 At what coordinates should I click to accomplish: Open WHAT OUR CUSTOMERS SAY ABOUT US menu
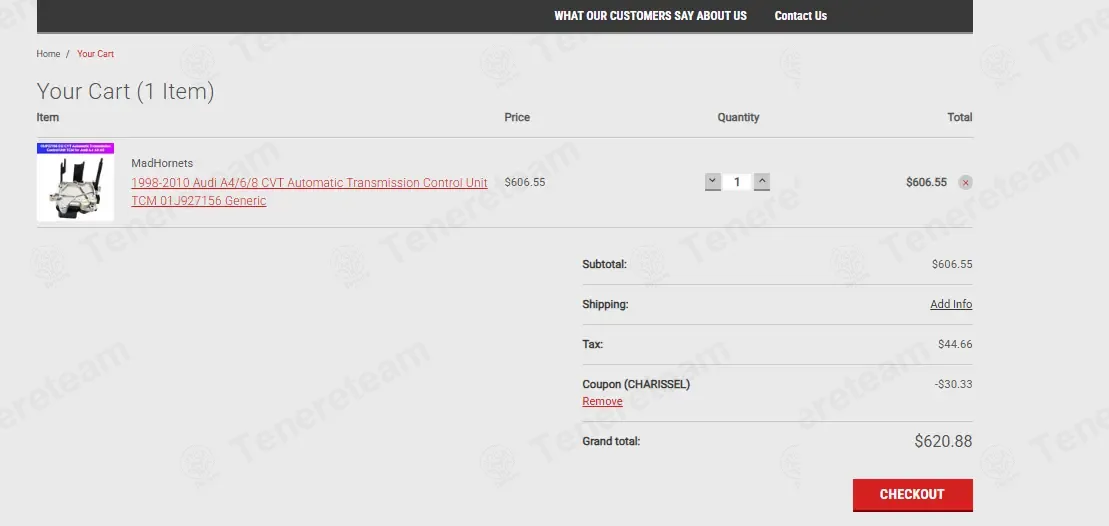point(650,16)
